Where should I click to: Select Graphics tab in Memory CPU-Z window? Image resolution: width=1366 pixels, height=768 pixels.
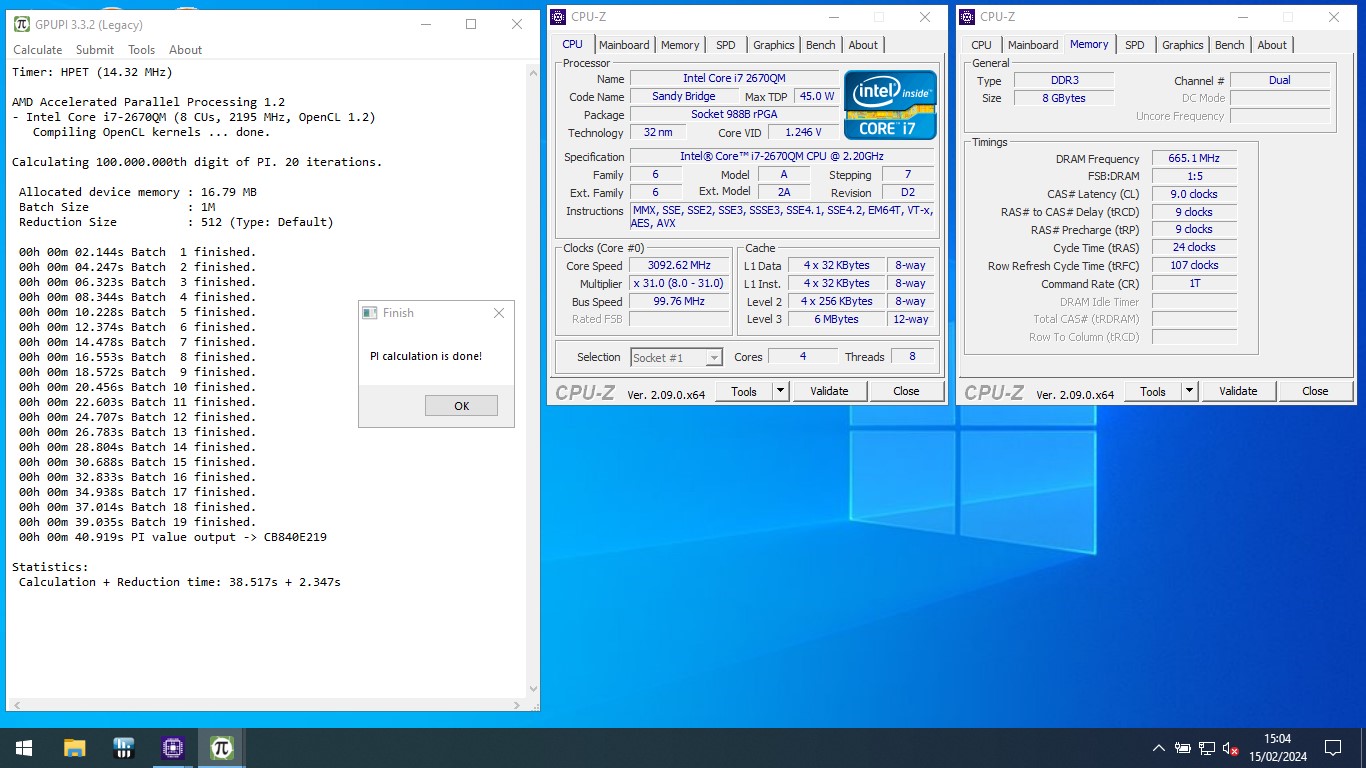[x=1183, y=45]
